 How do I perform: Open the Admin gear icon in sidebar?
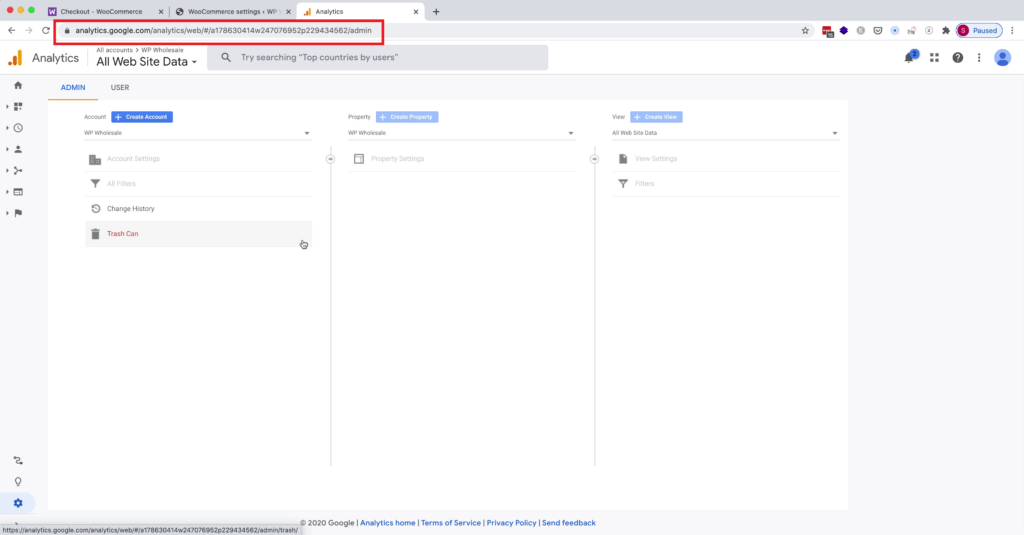coord(18,503)
